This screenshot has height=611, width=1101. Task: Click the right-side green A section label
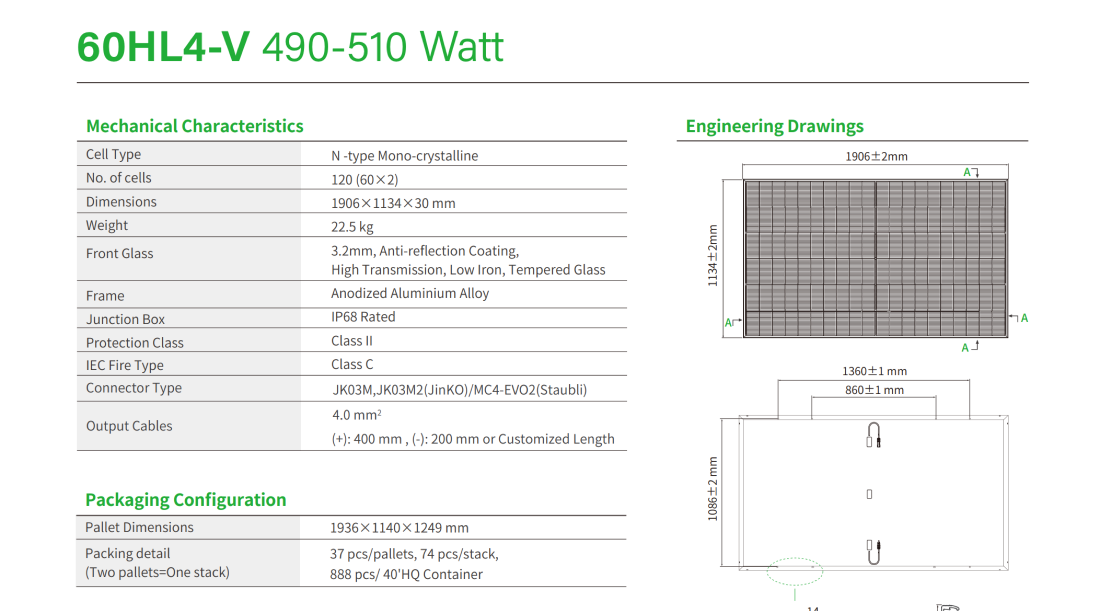point(1023,318)
